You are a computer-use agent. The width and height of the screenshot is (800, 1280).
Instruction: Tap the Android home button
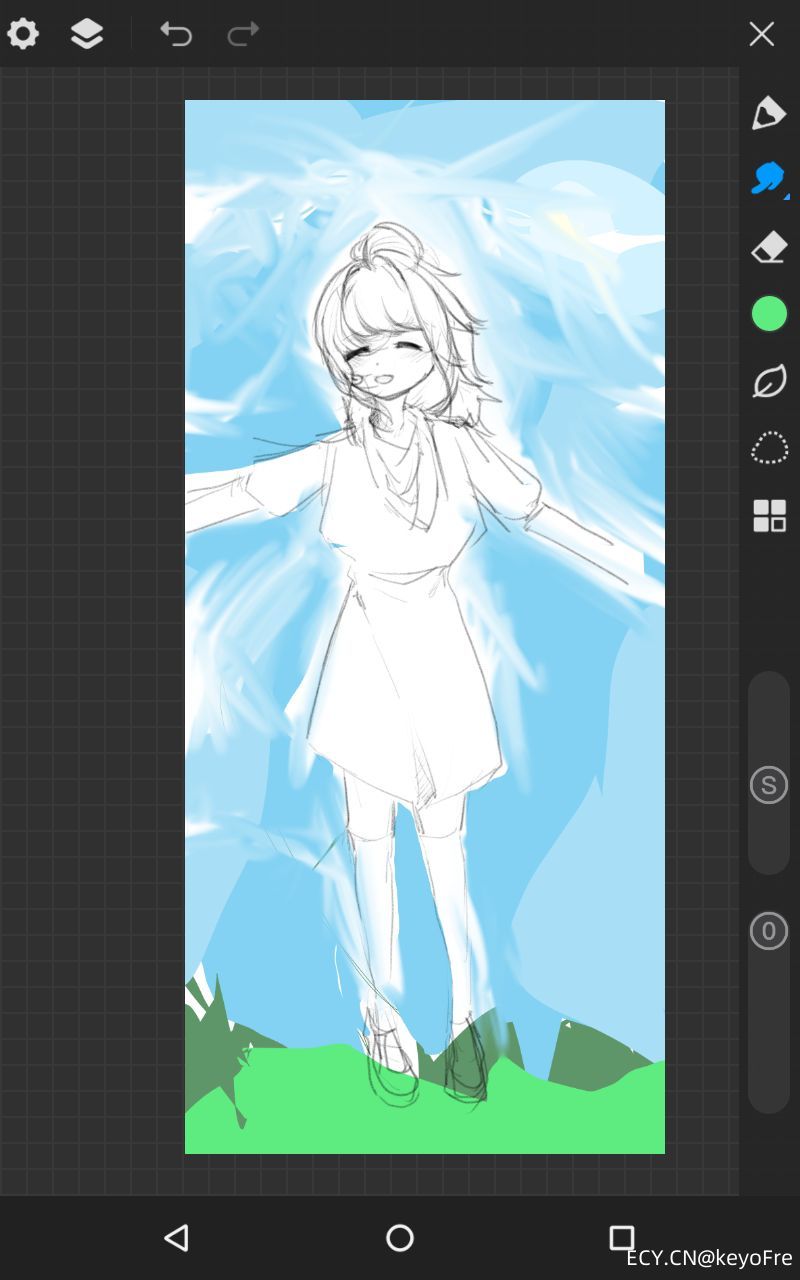click(400, 1238)
